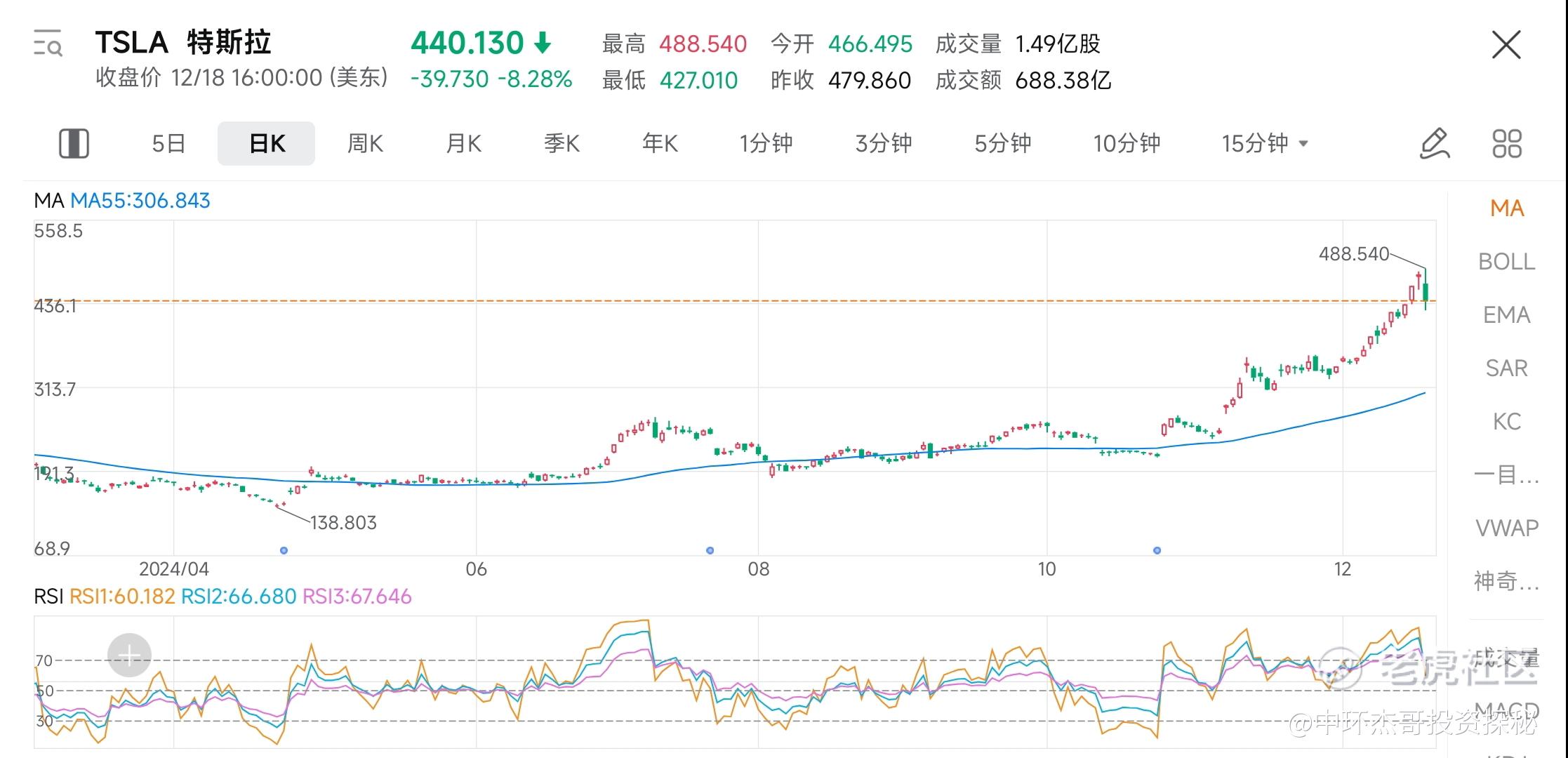Select the VWAP indicator
The height and width of the screenshot is (758, 1568).
click(1506, 528)
